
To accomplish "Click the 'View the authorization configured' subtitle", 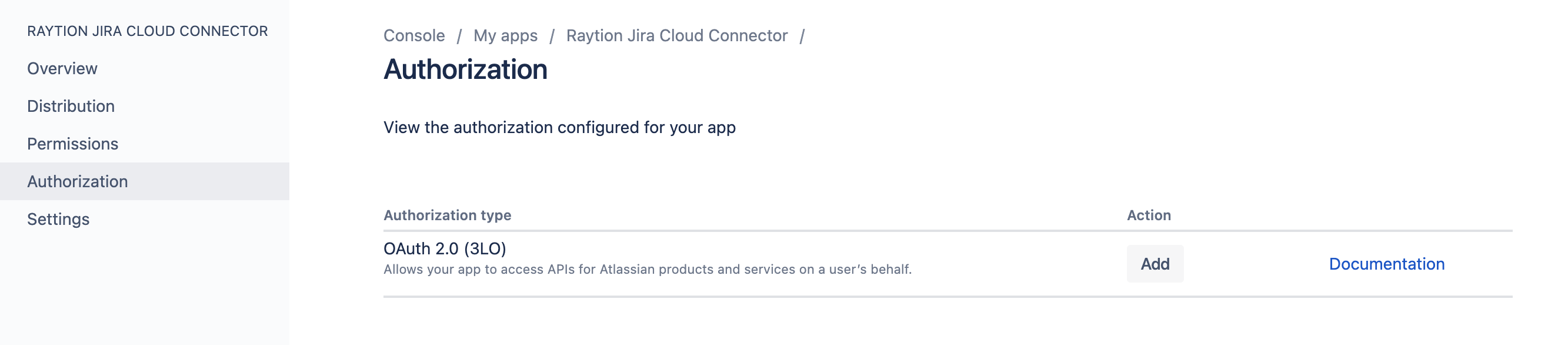I will coord(559,127).
